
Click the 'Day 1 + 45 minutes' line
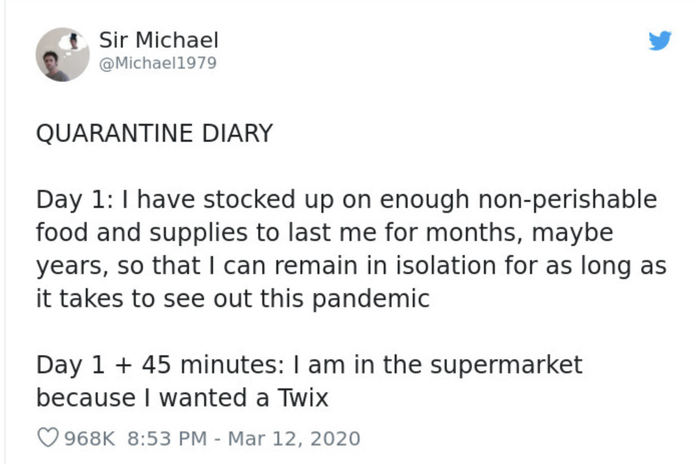(x=309, y=364)
